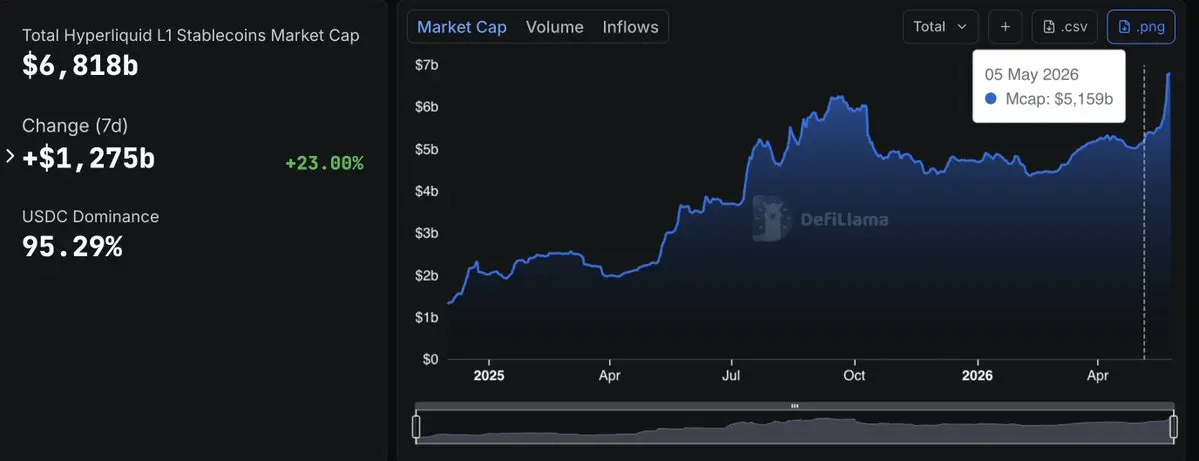This screenshot has width=1199, height=461.
Task: Click the tooltip date 05 May 2026
Action: (x=1032, y=74)
